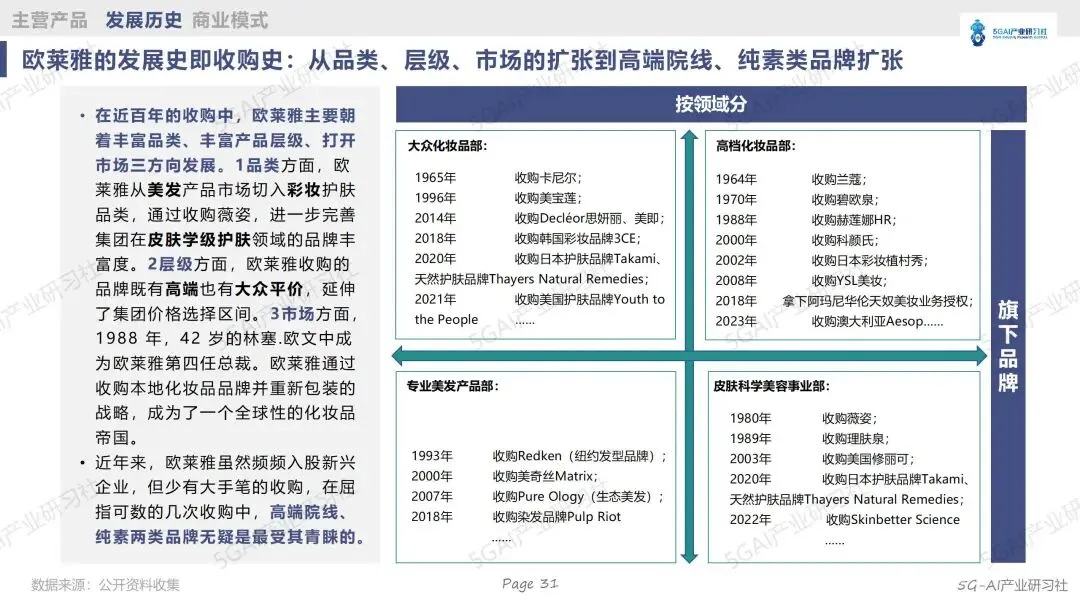Select the 发展历史 section label
The width and height of the screenshot is (1080, 608).
[x=143, y=20]
